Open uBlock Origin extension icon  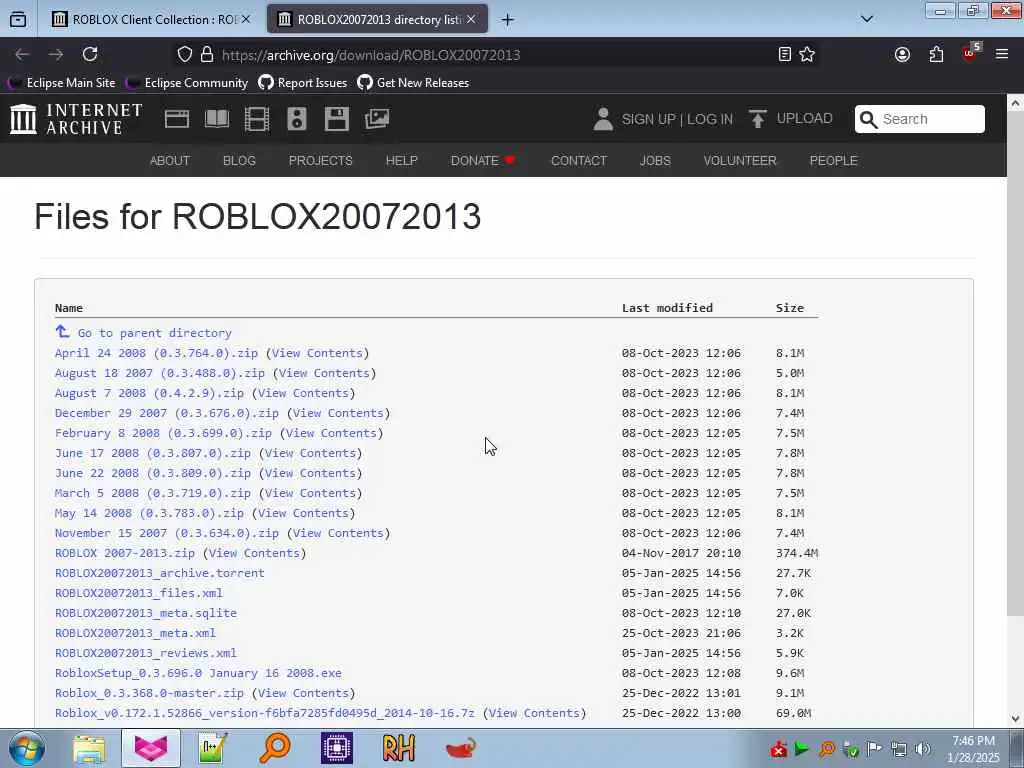click(970, 52)
